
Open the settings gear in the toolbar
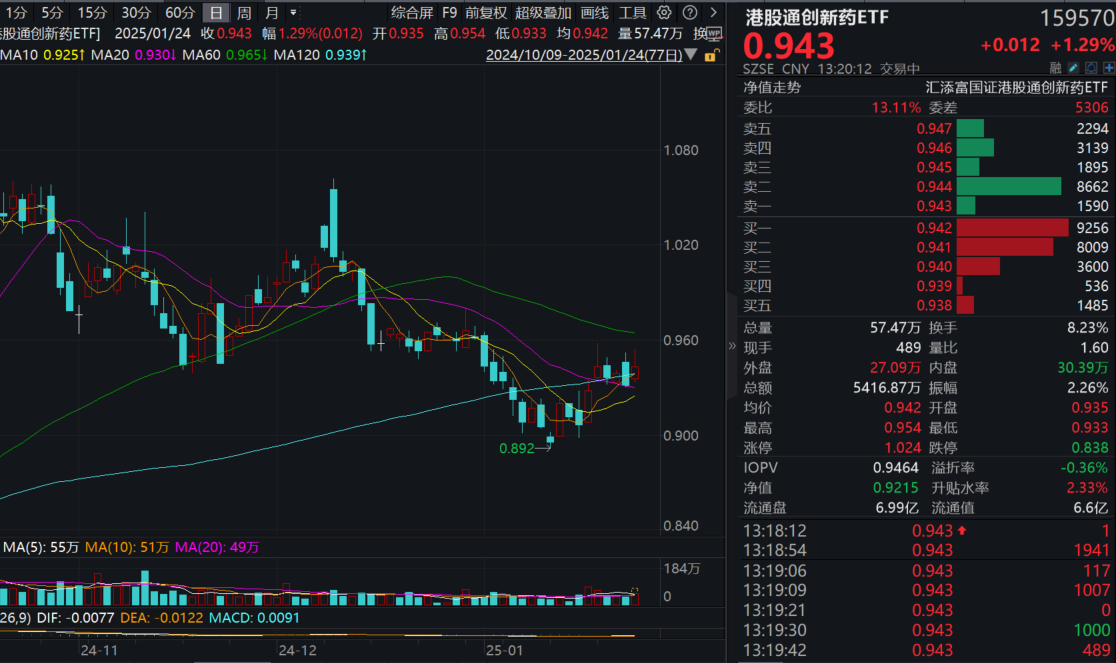662,13
